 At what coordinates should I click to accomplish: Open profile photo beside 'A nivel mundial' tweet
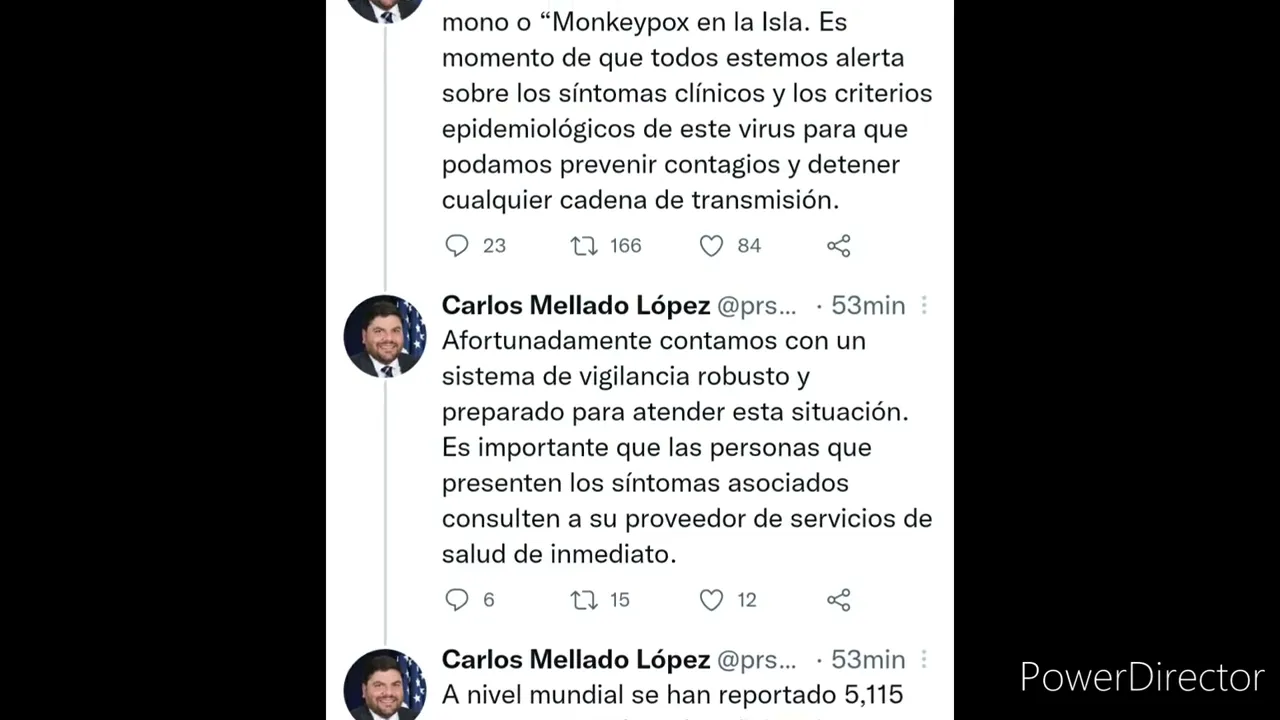point(385,686)
